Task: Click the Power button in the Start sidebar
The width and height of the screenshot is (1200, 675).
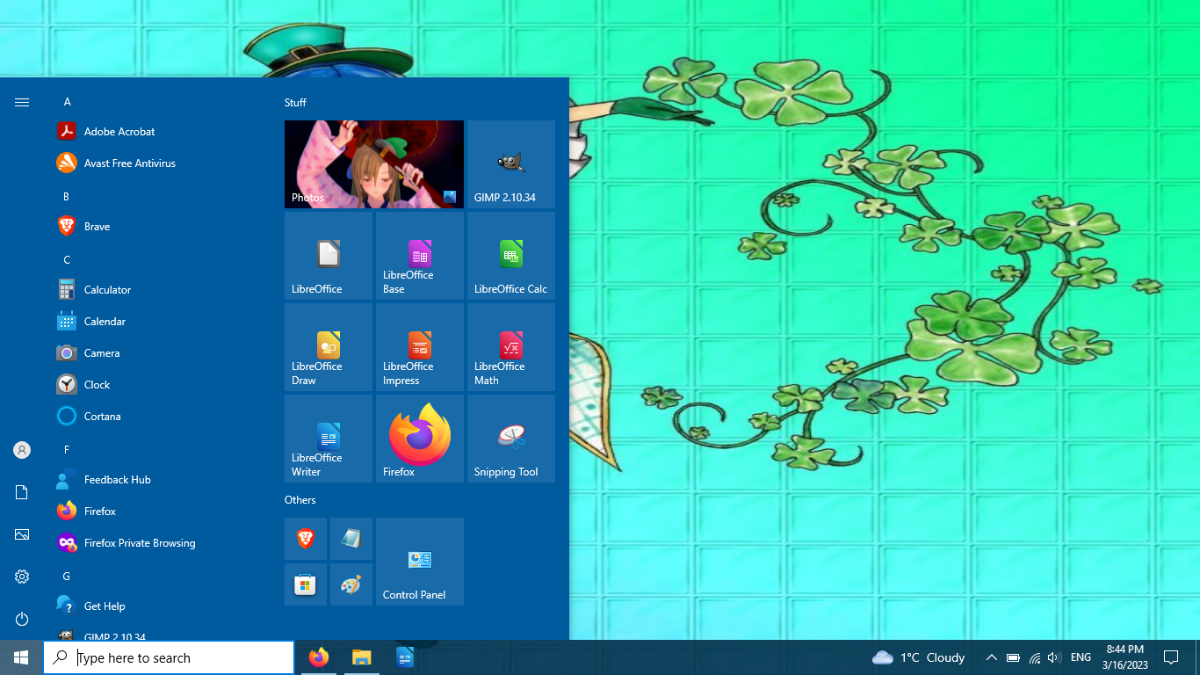Action: (x=22, y=619)
